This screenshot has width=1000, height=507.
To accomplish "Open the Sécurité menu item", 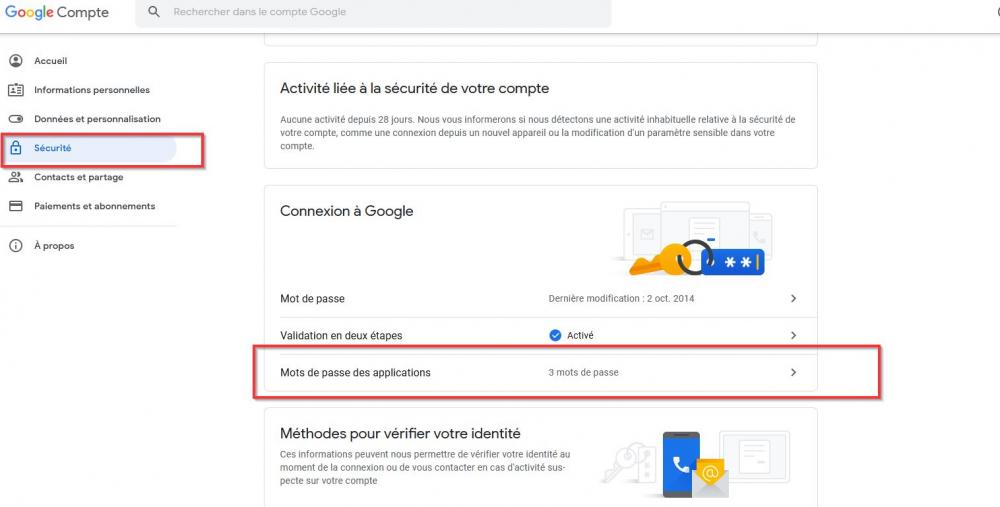I will 88,148.
